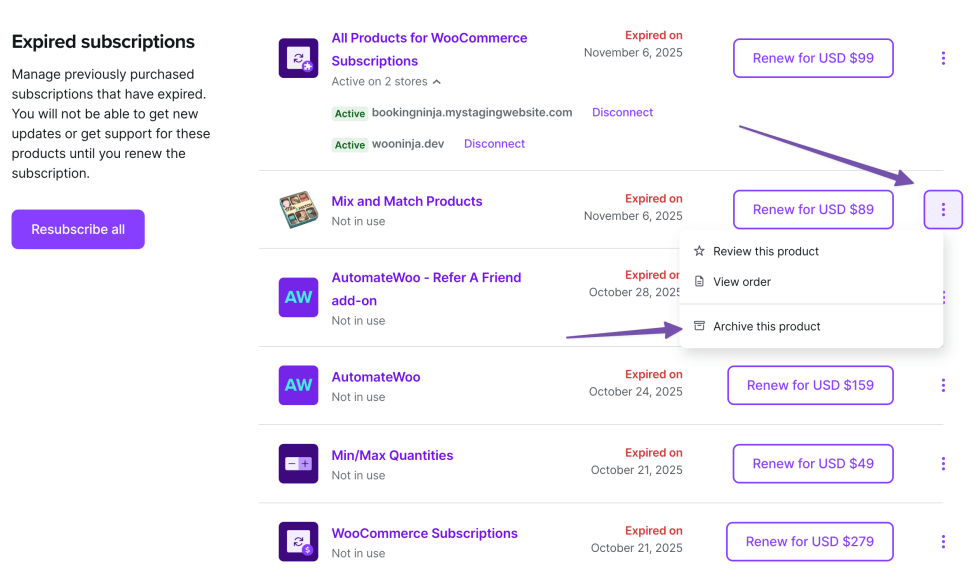
Task: Click the AutomateWoo Refer A Friend icon
Action: coord(298,297)
